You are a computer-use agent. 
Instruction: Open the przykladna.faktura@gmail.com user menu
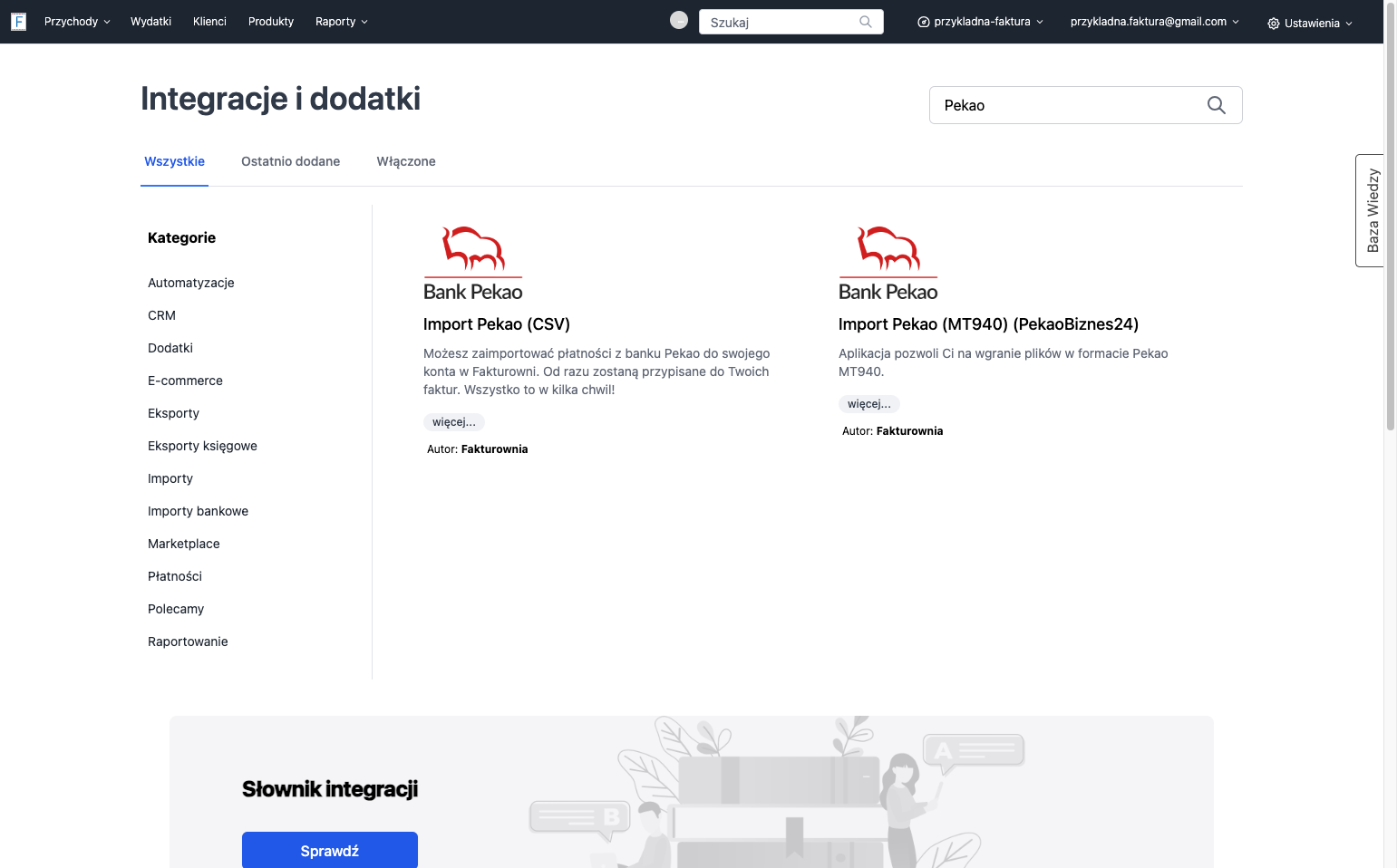click(1154, 22)
